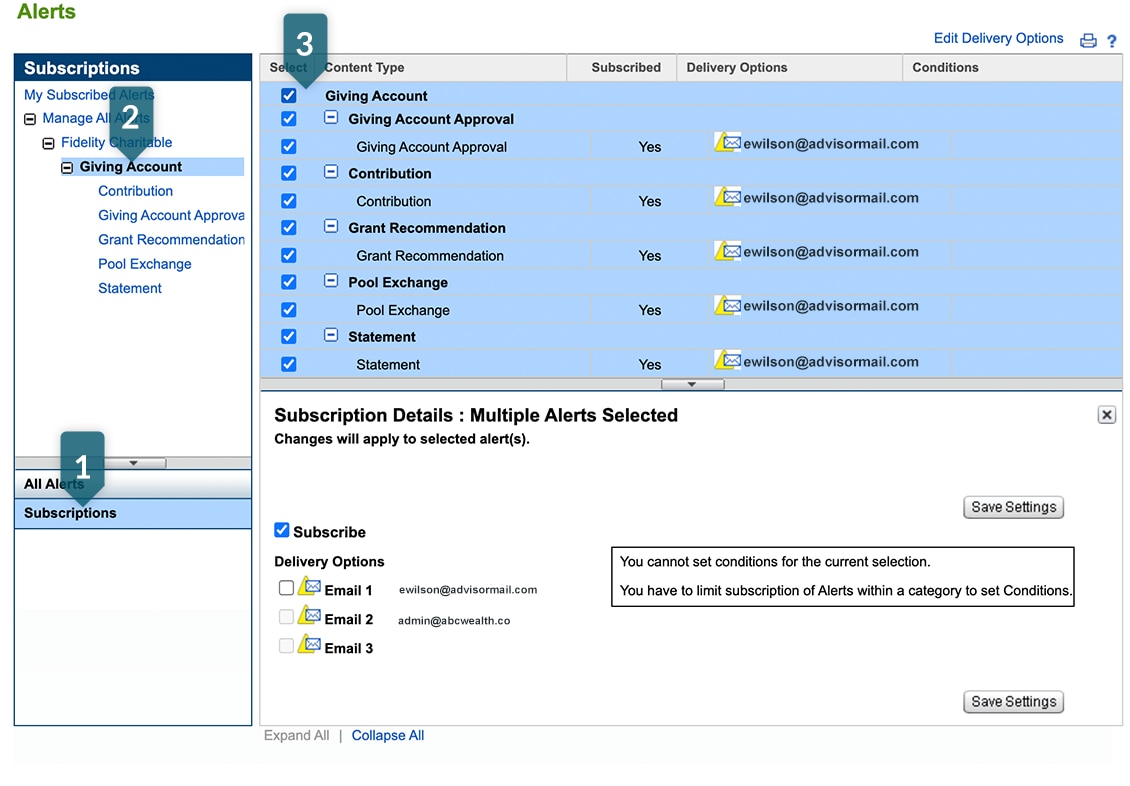Click the table pane collapse arrow handle
Screen dimensions: 1130x786
click(692, 385)
